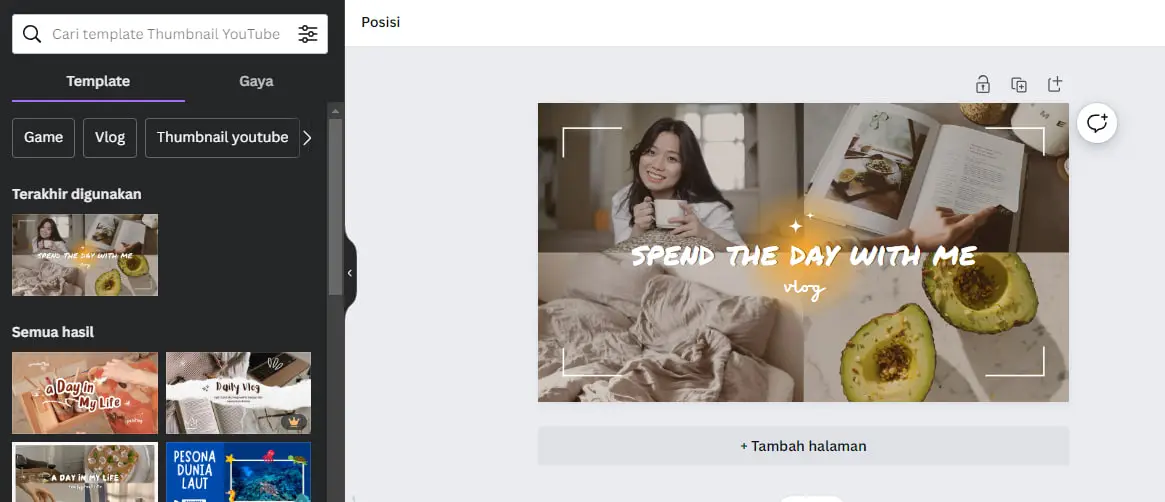Click the search magnifier icon
Viewport: 1165px width, 502px height.
click(x=32, y=34)
